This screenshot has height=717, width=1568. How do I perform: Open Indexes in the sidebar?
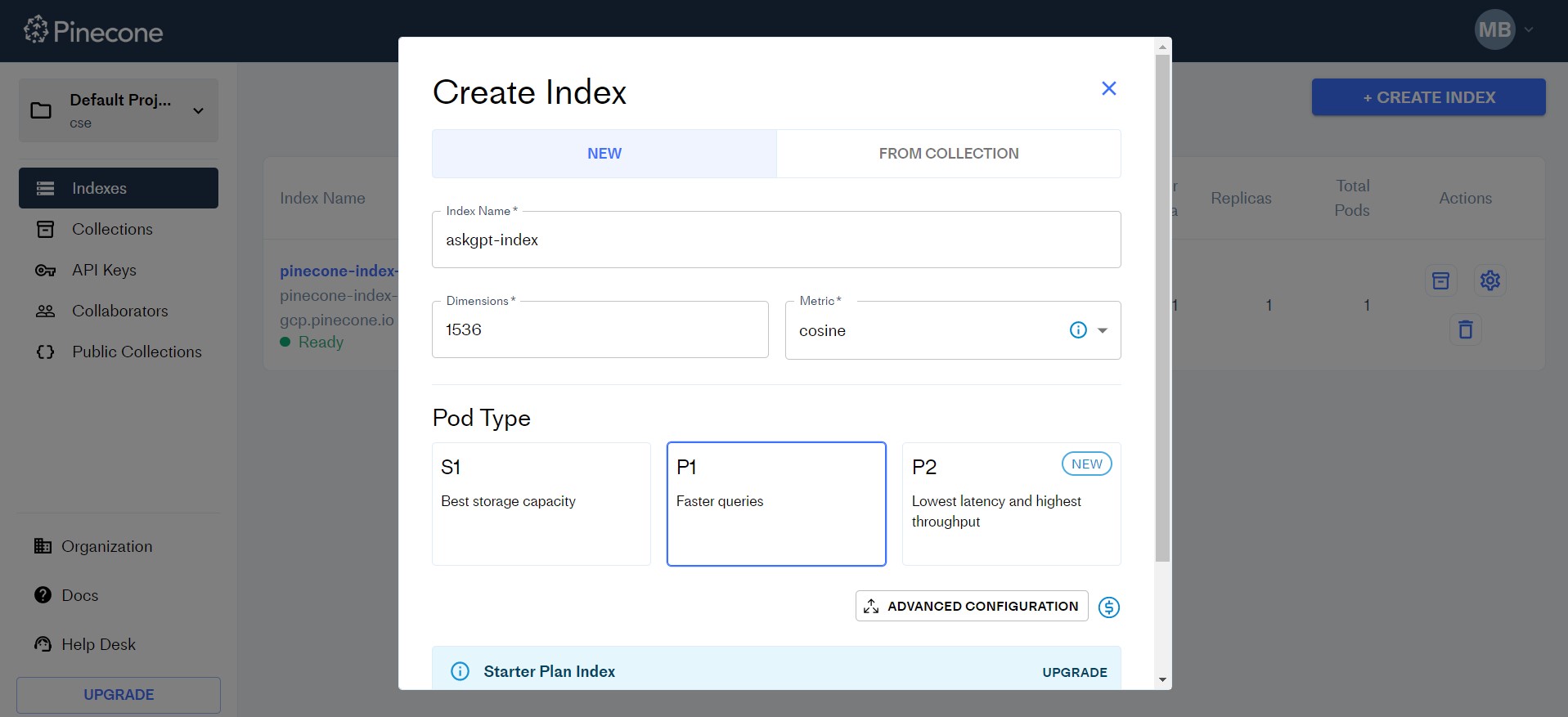119,188
